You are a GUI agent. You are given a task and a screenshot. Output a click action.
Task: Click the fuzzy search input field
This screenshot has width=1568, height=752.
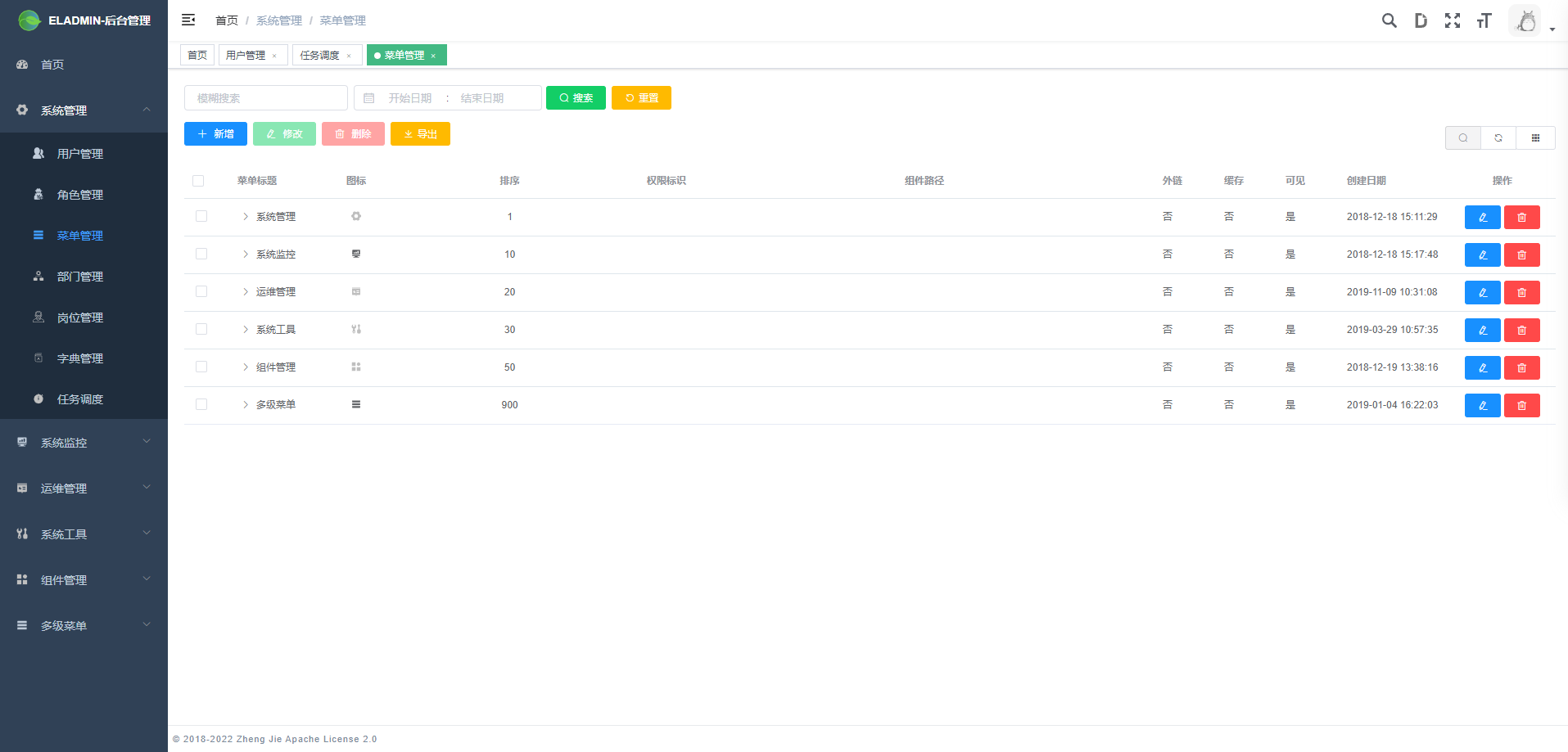click(x=265, y=97)
